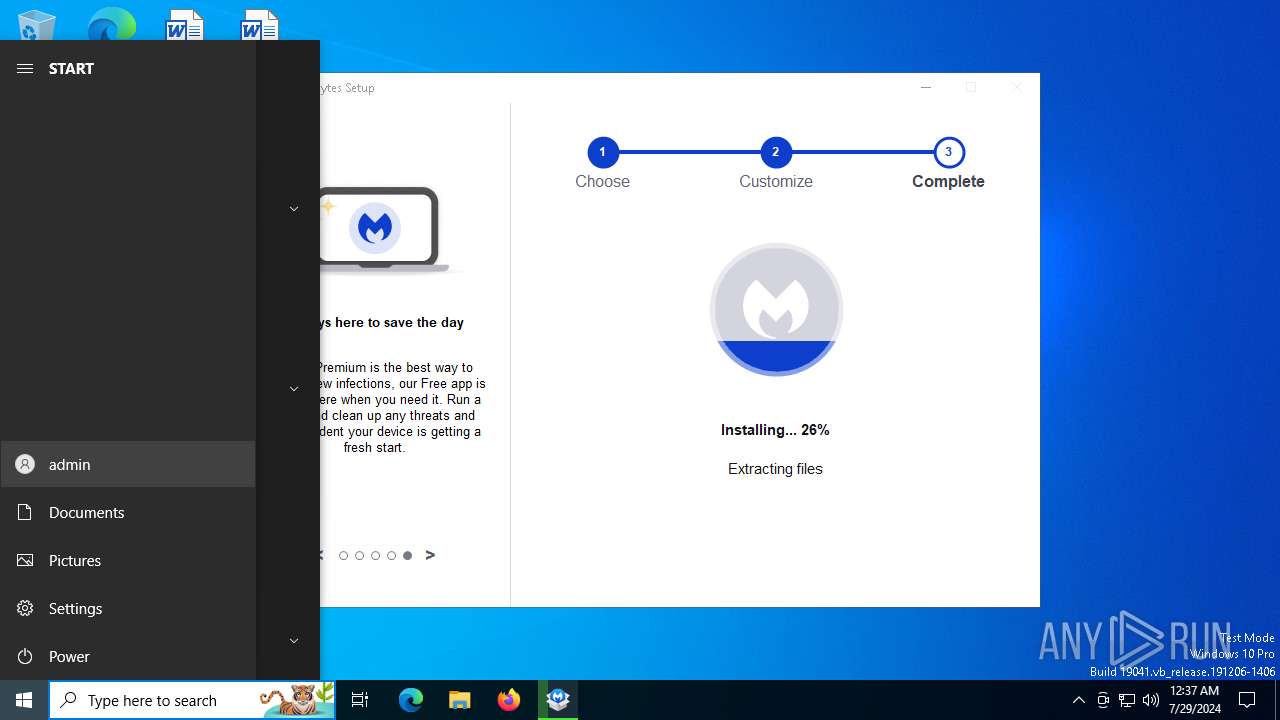Click the Documents page icon

[25, 512]
